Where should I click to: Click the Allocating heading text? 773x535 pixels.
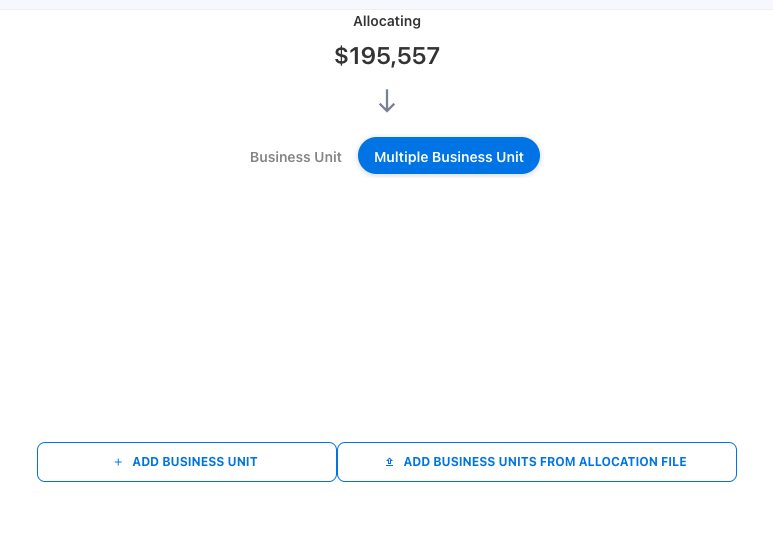pyautogui.click(x=387, y=21)
